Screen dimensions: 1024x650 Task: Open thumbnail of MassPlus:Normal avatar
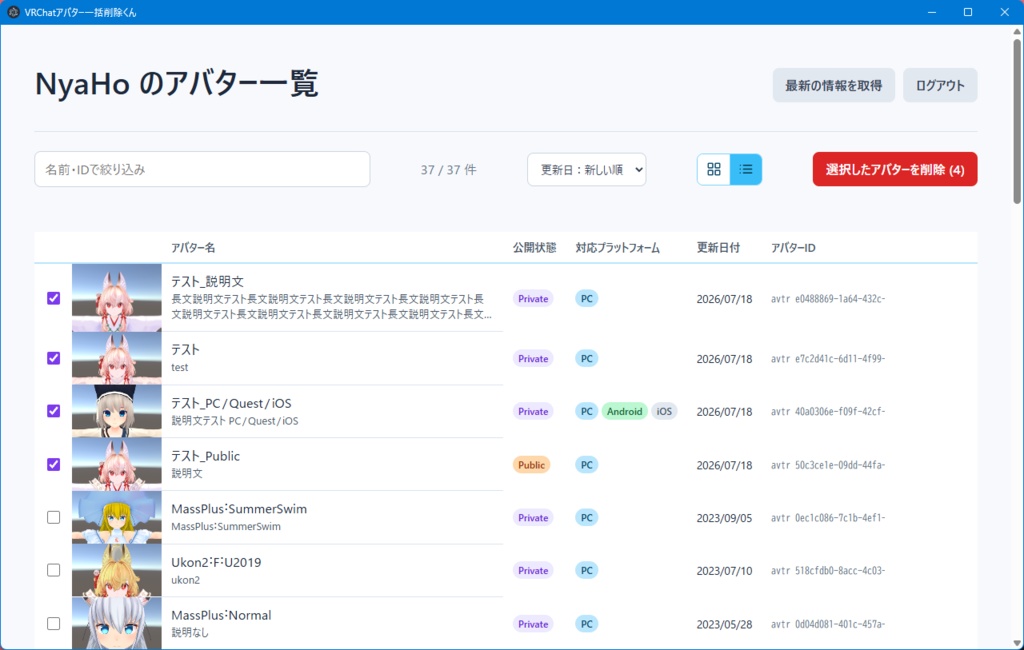(x=117, y=624)
